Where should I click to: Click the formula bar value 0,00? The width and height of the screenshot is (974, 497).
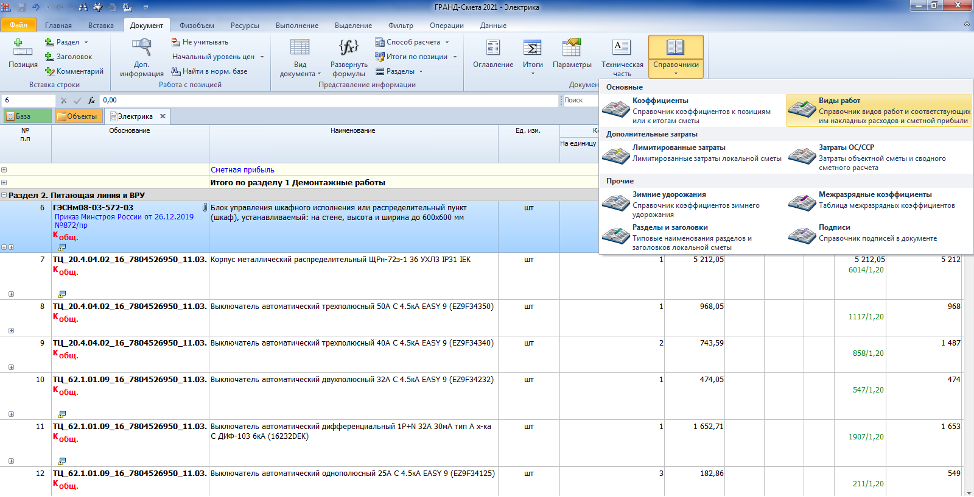coord(328,100)
